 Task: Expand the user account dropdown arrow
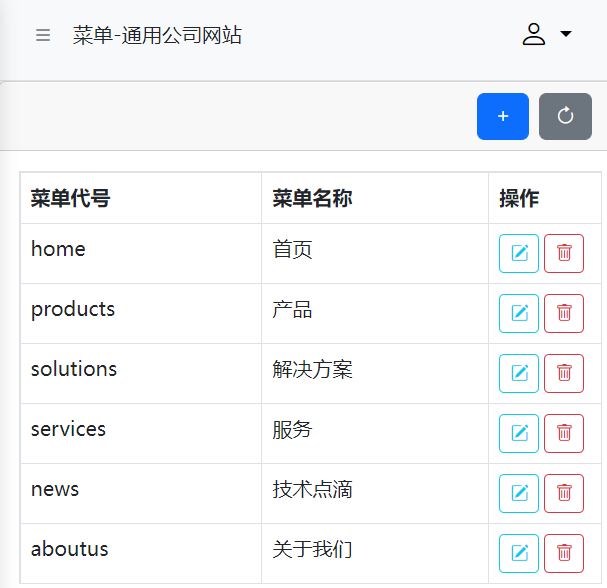click(x=566, y=34)
